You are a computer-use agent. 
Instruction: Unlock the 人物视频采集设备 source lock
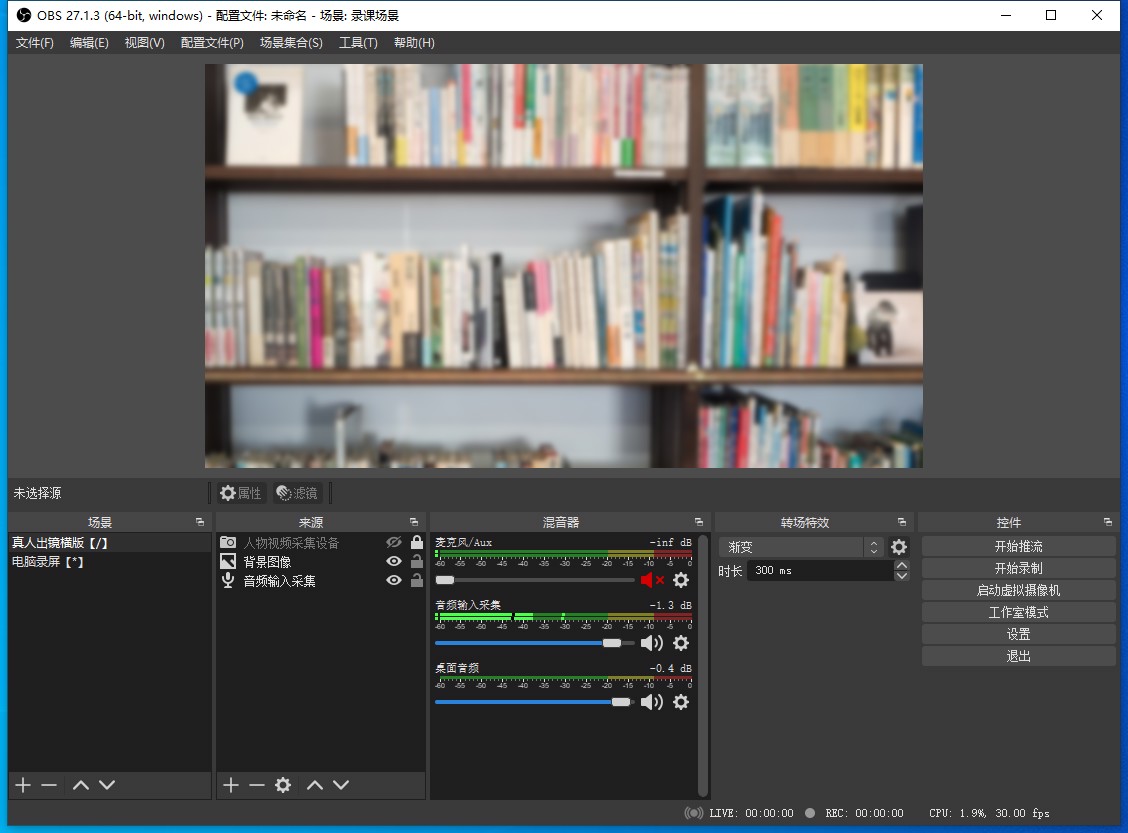pyautogui.click(x=417, y=543)
